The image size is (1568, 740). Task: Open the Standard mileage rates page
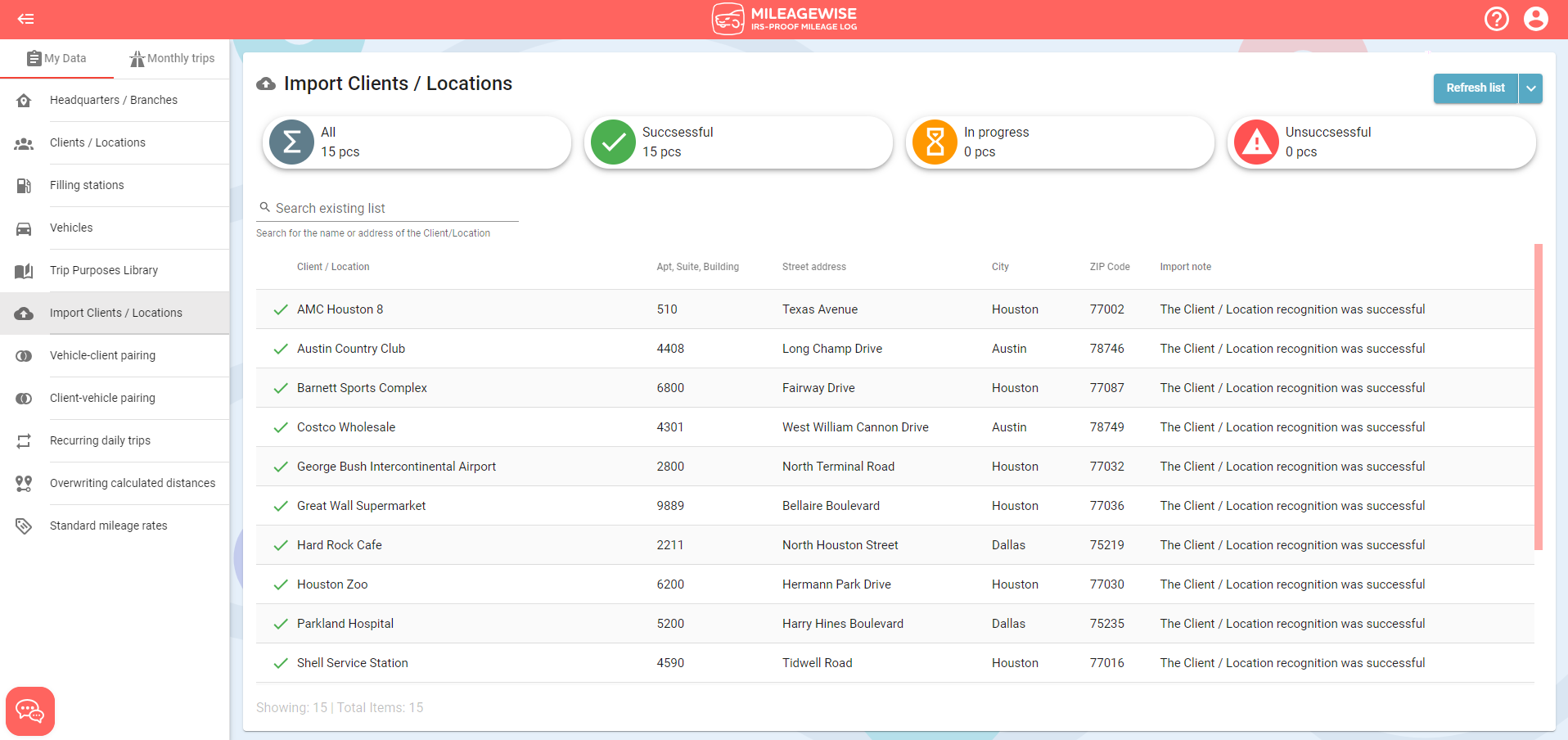point(108,525)
